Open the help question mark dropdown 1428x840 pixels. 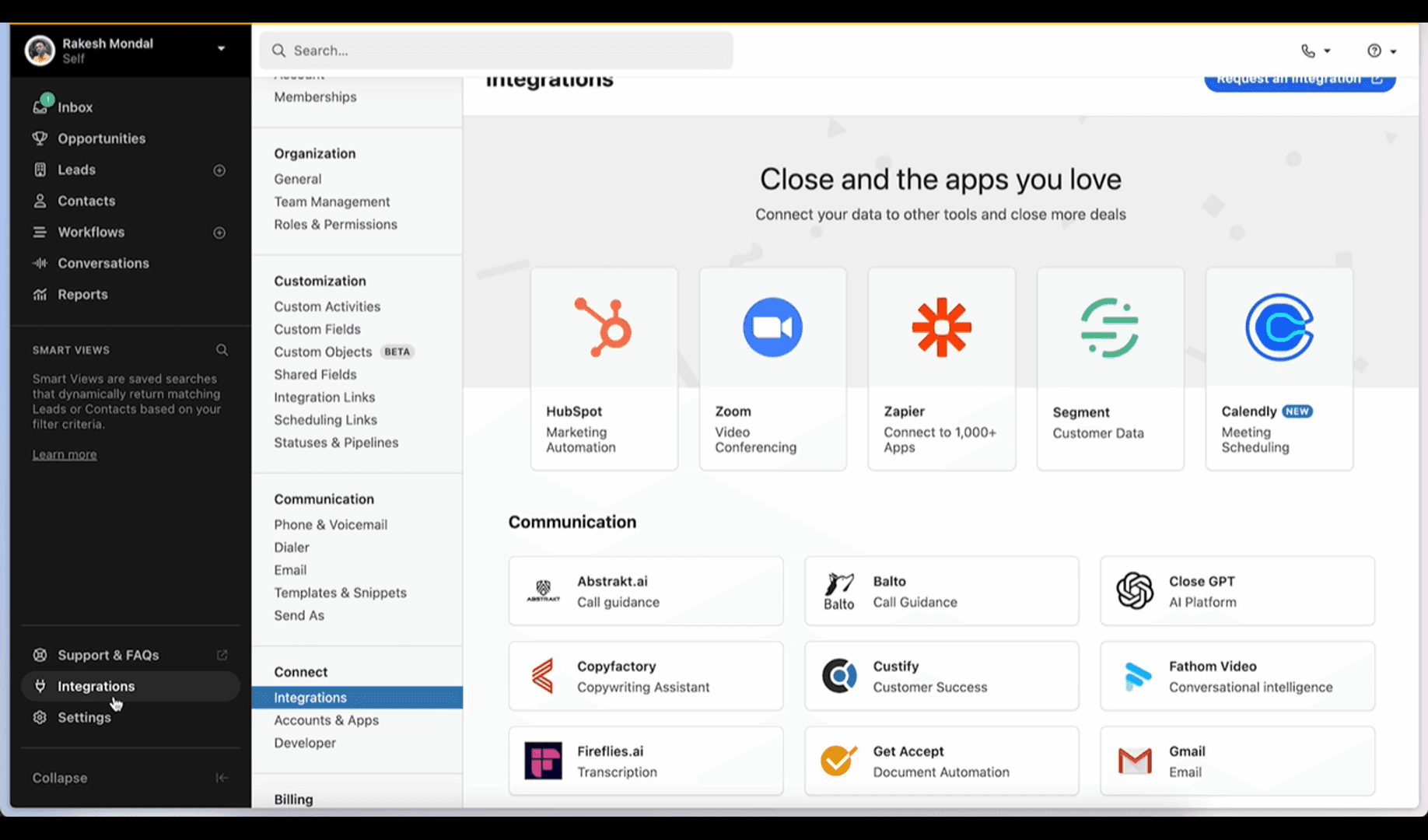point(1382,51)
